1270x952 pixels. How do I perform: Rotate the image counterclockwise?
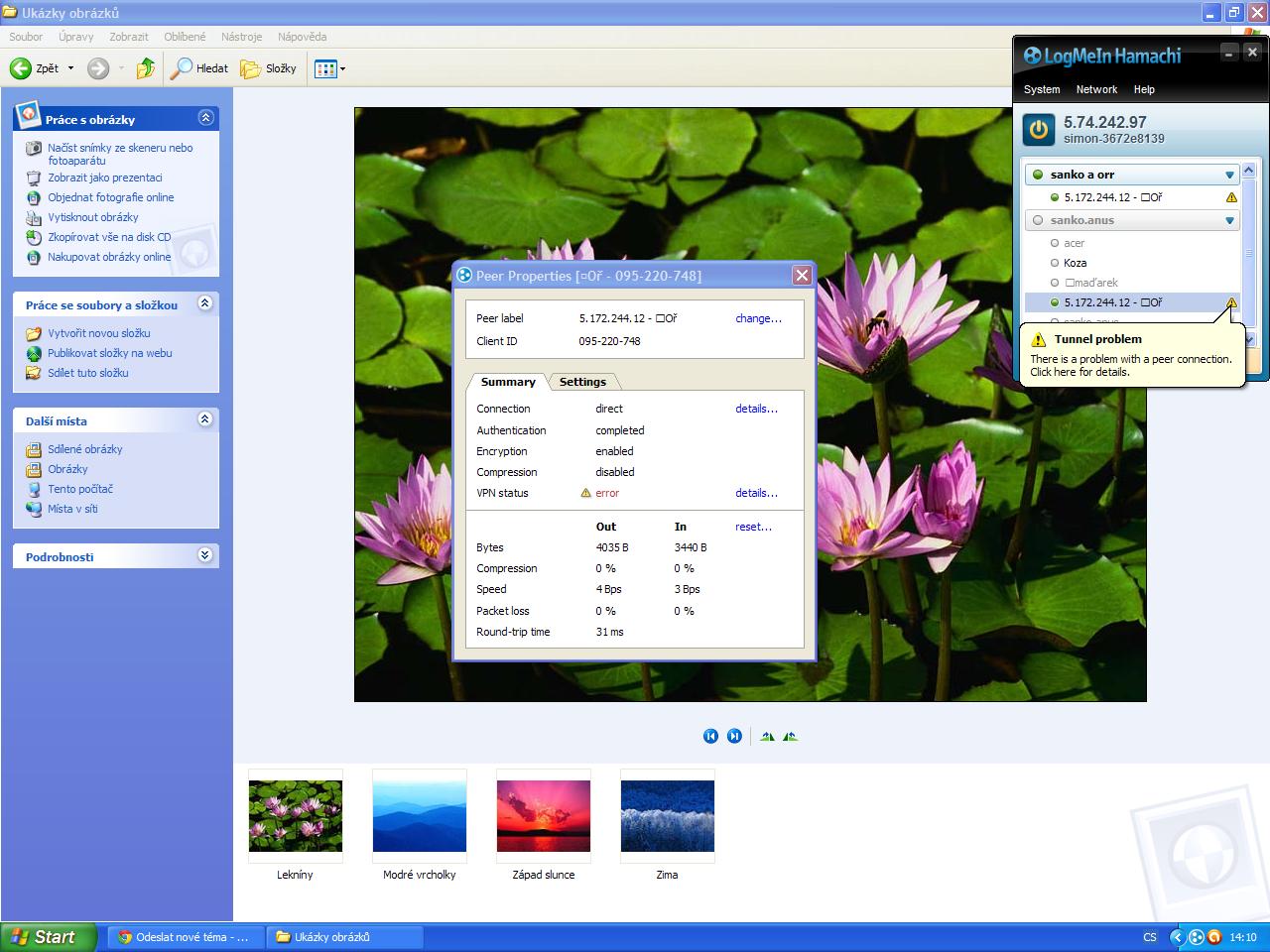[x=790, y=736]
